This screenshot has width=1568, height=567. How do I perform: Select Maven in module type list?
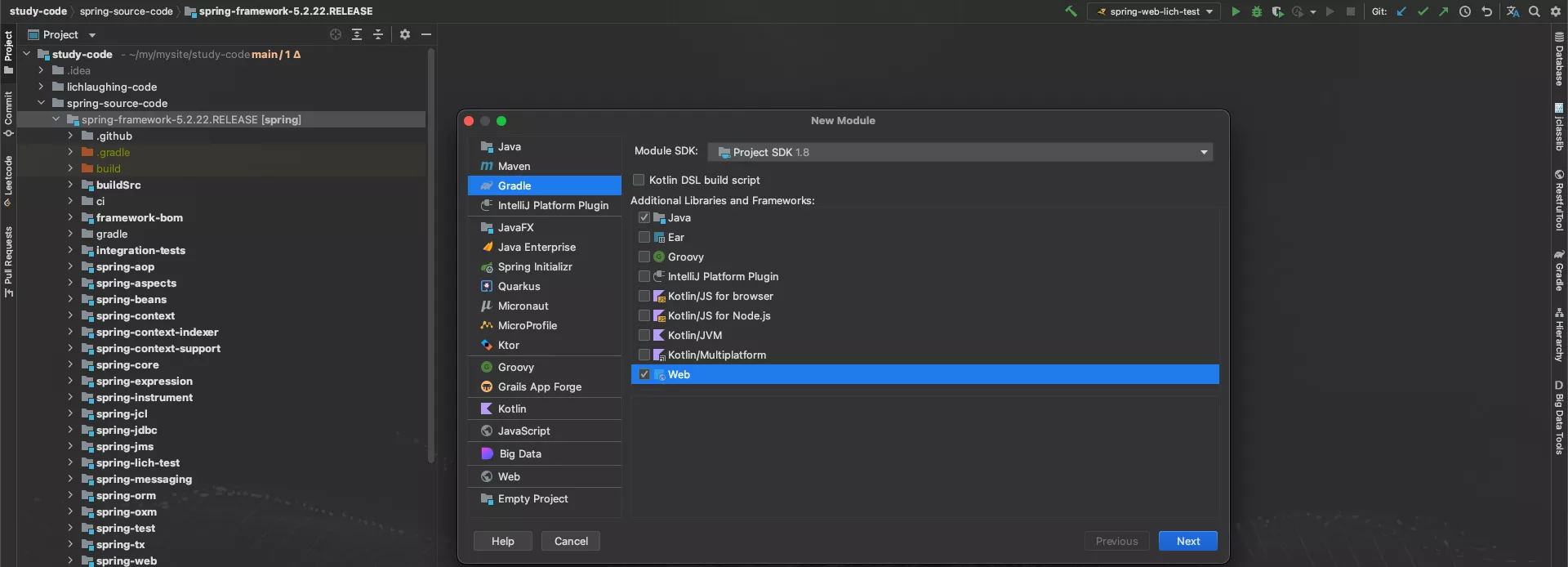coord(514,166)
